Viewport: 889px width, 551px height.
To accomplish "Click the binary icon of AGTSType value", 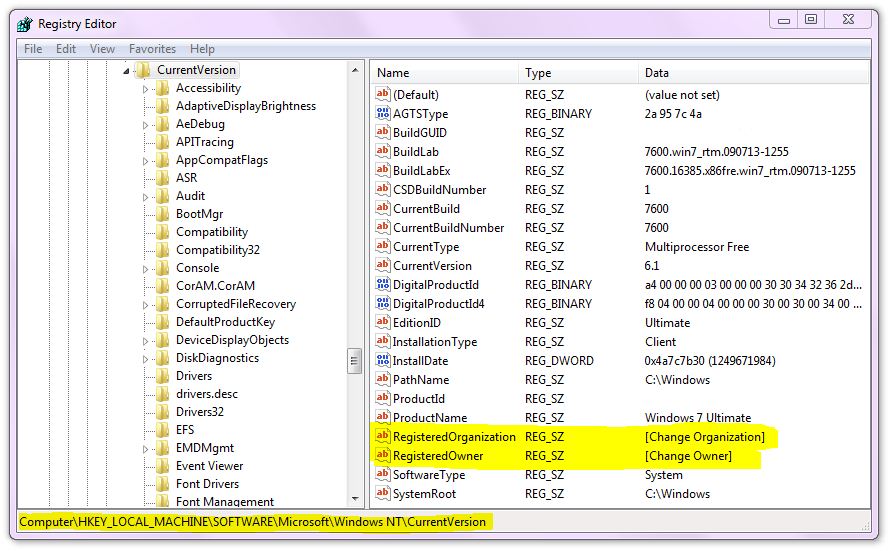I will click(383, 113).
